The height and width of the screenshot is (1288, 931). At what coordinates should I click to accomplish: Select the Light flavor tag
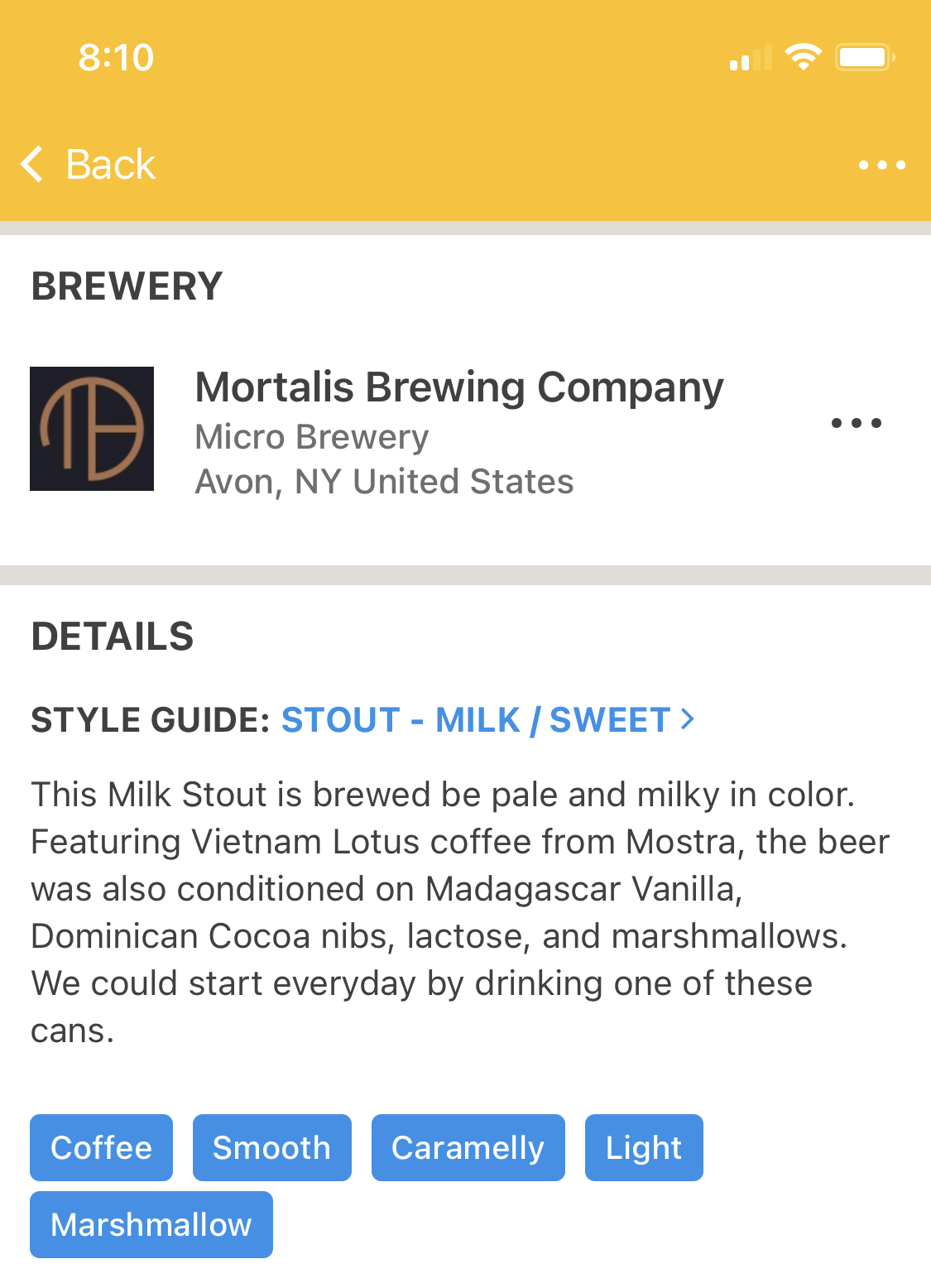click(644, 1147)
